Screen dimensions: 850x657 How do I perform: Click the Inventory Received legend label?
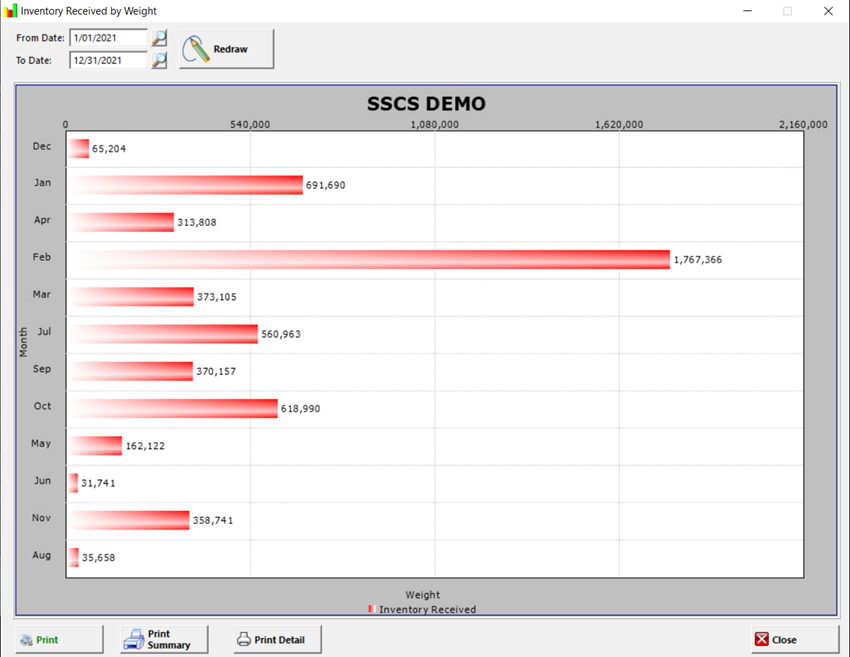[x=428, y=609]
